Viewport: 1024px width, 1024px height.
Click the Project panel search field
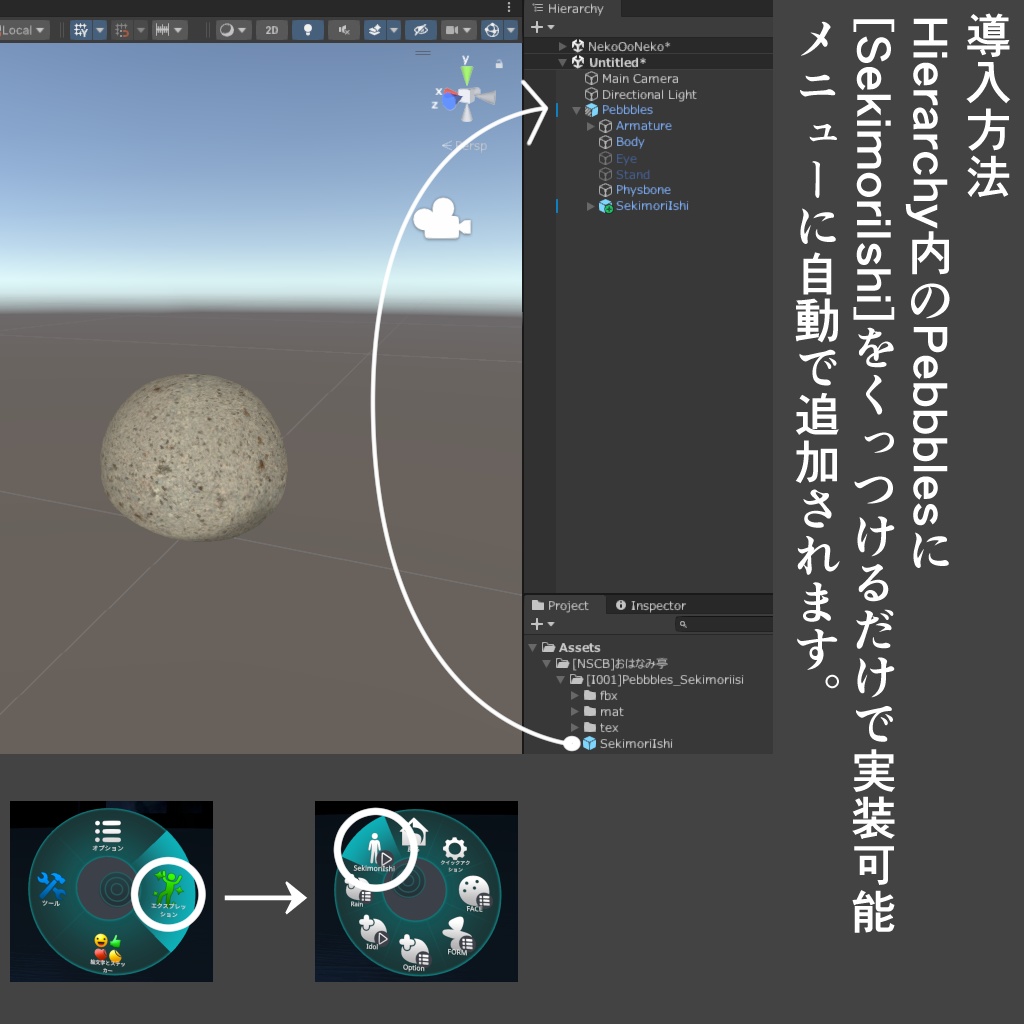click(x=722, y=623)
